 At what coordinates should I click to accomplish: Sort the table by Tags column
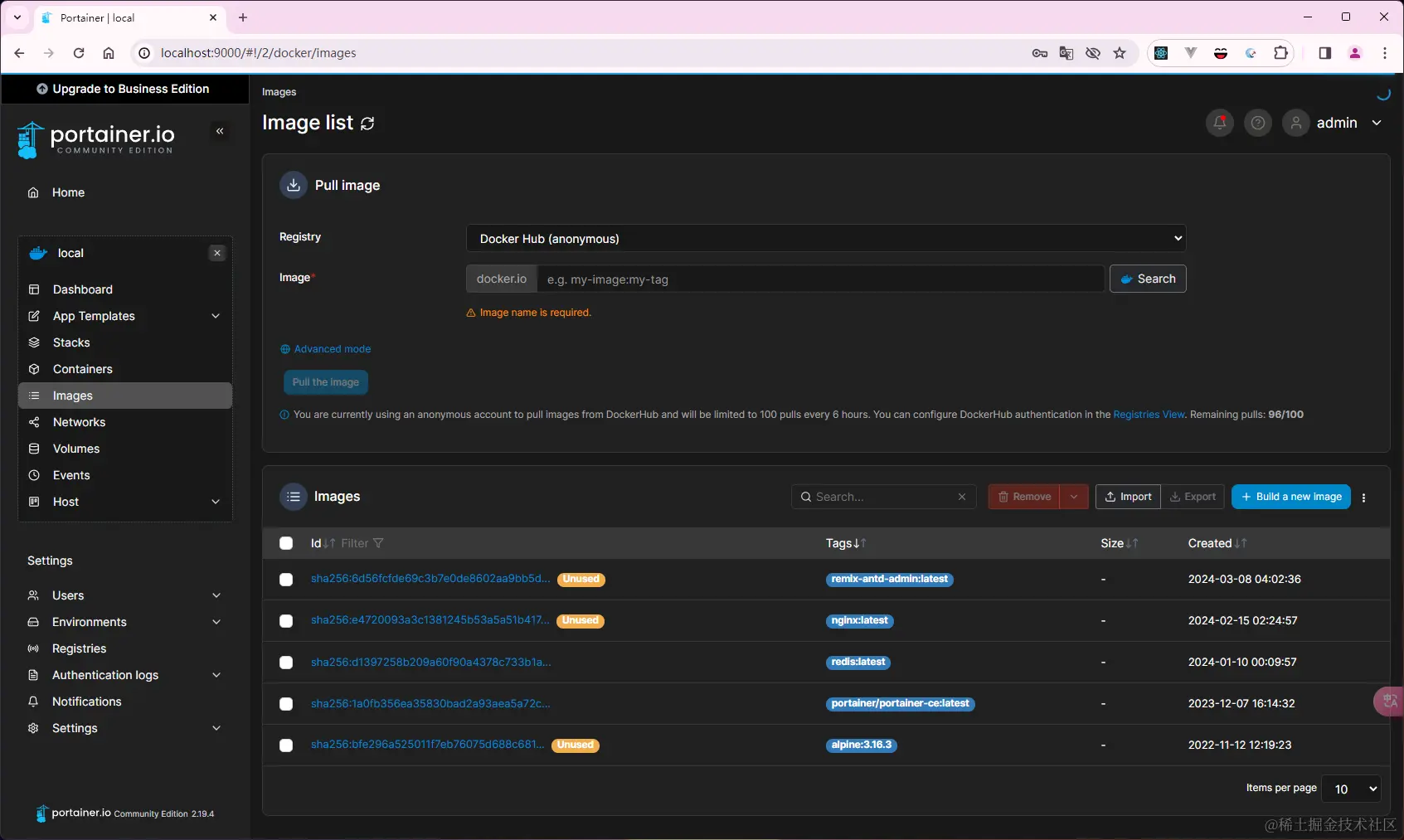click(x=846, y=543)
